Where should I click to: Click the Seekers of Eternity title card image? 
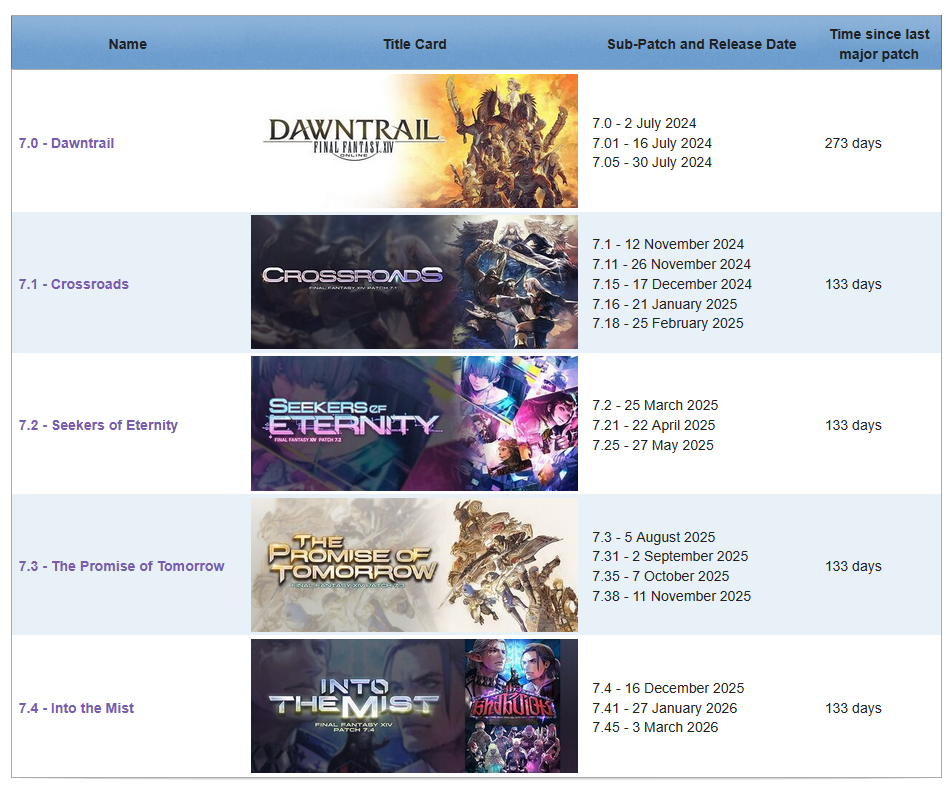coord(414,423)
